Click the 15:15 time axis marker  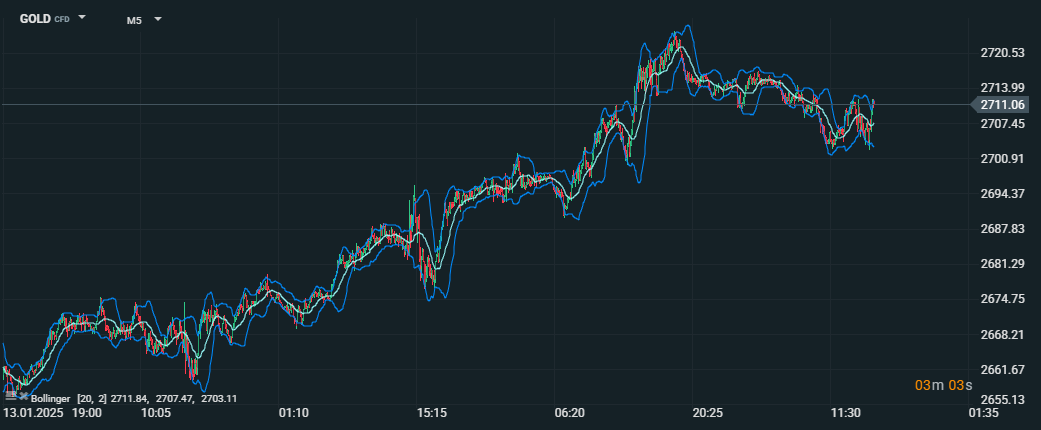[x=431, y=412]
